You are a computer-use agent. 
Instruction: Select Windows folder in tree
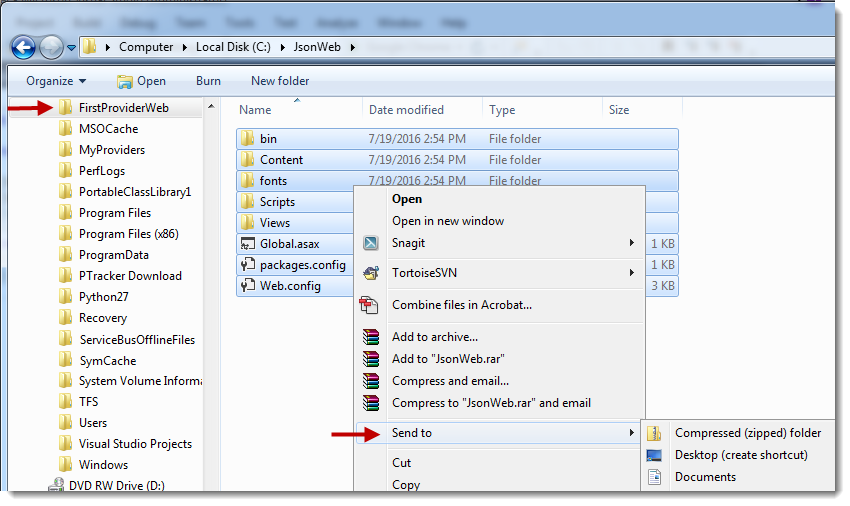point(104,466)
